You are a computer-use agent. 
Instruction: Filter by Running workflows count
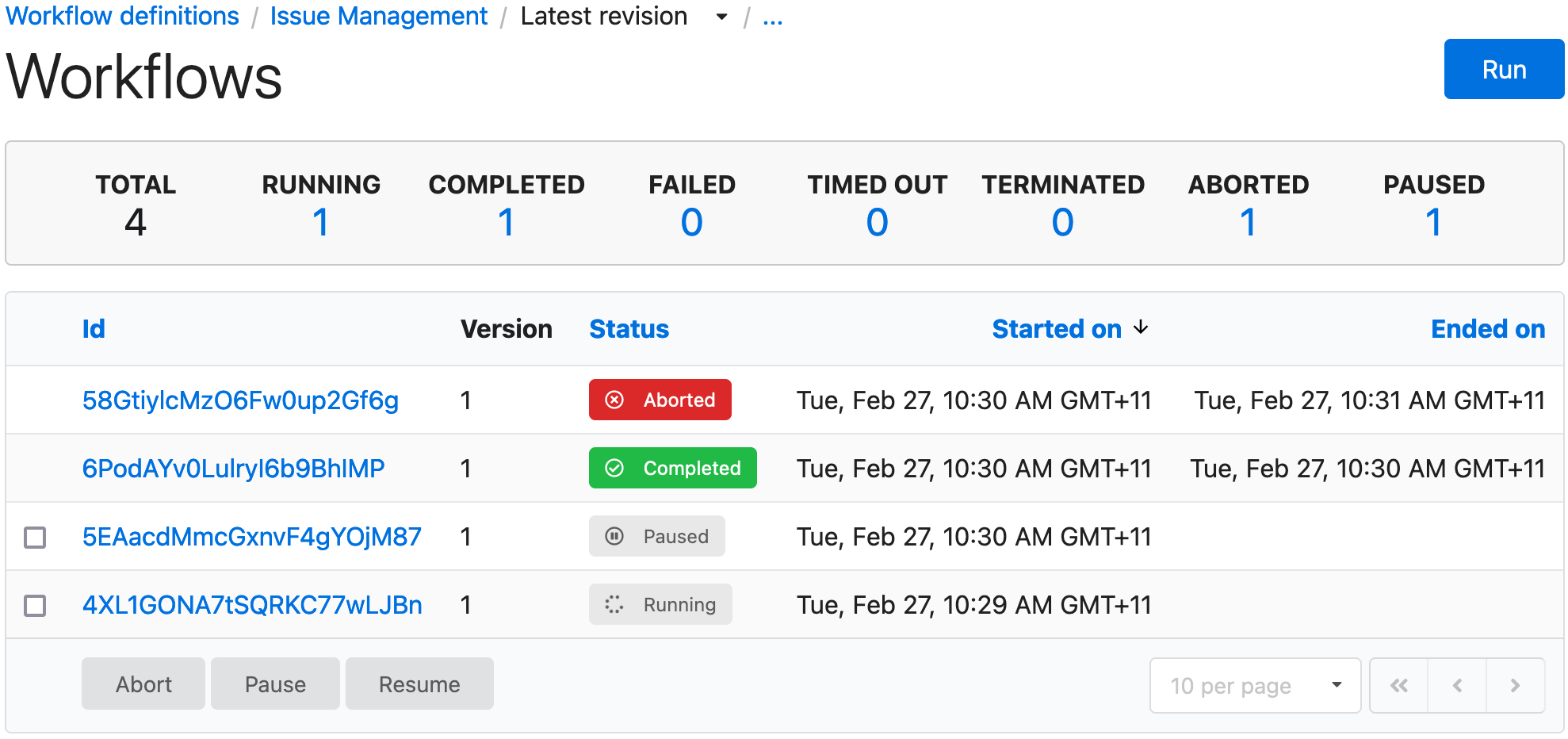(x=320, y=222)
